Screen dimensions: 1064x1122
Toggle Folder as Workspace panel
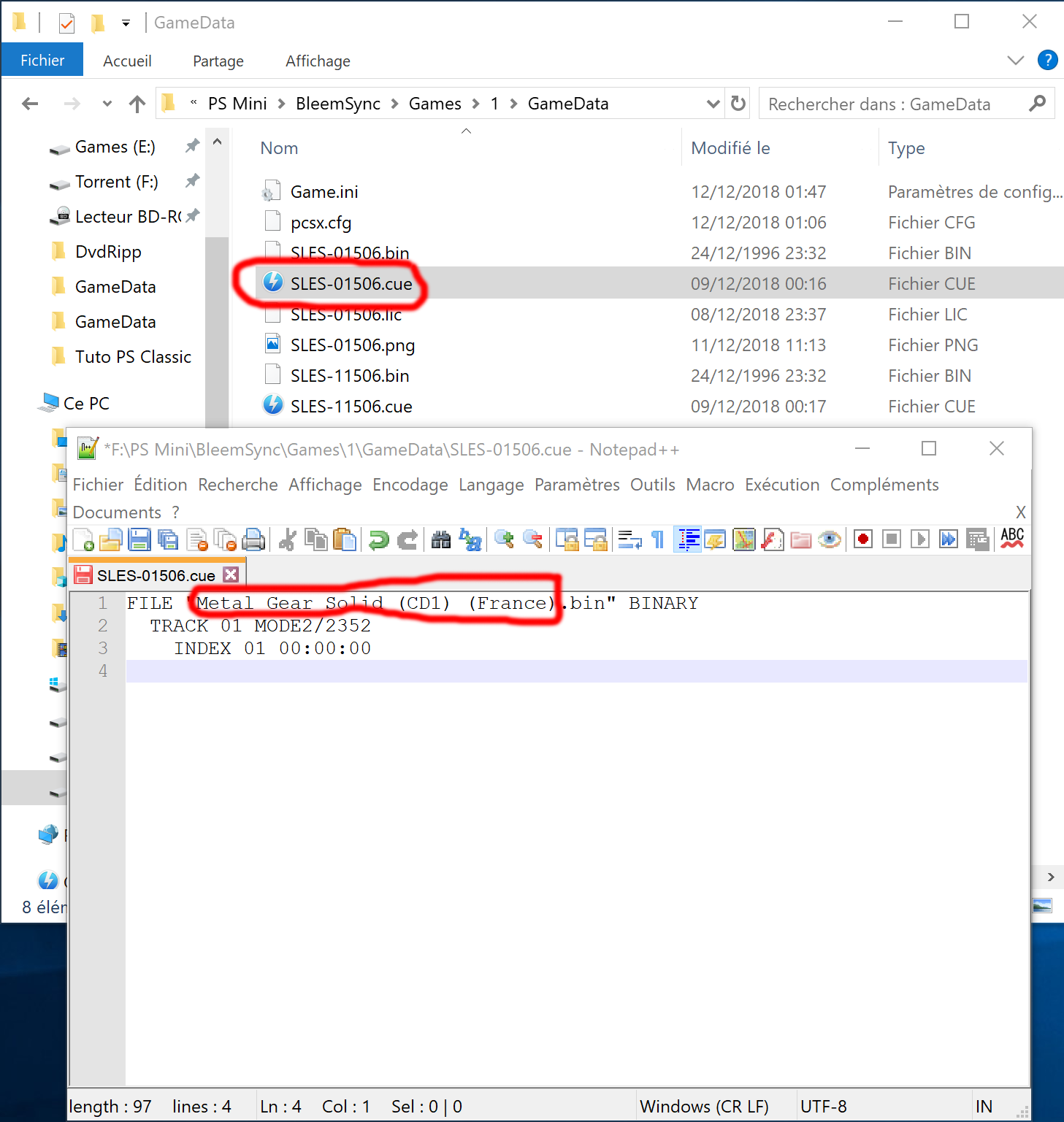801,539
